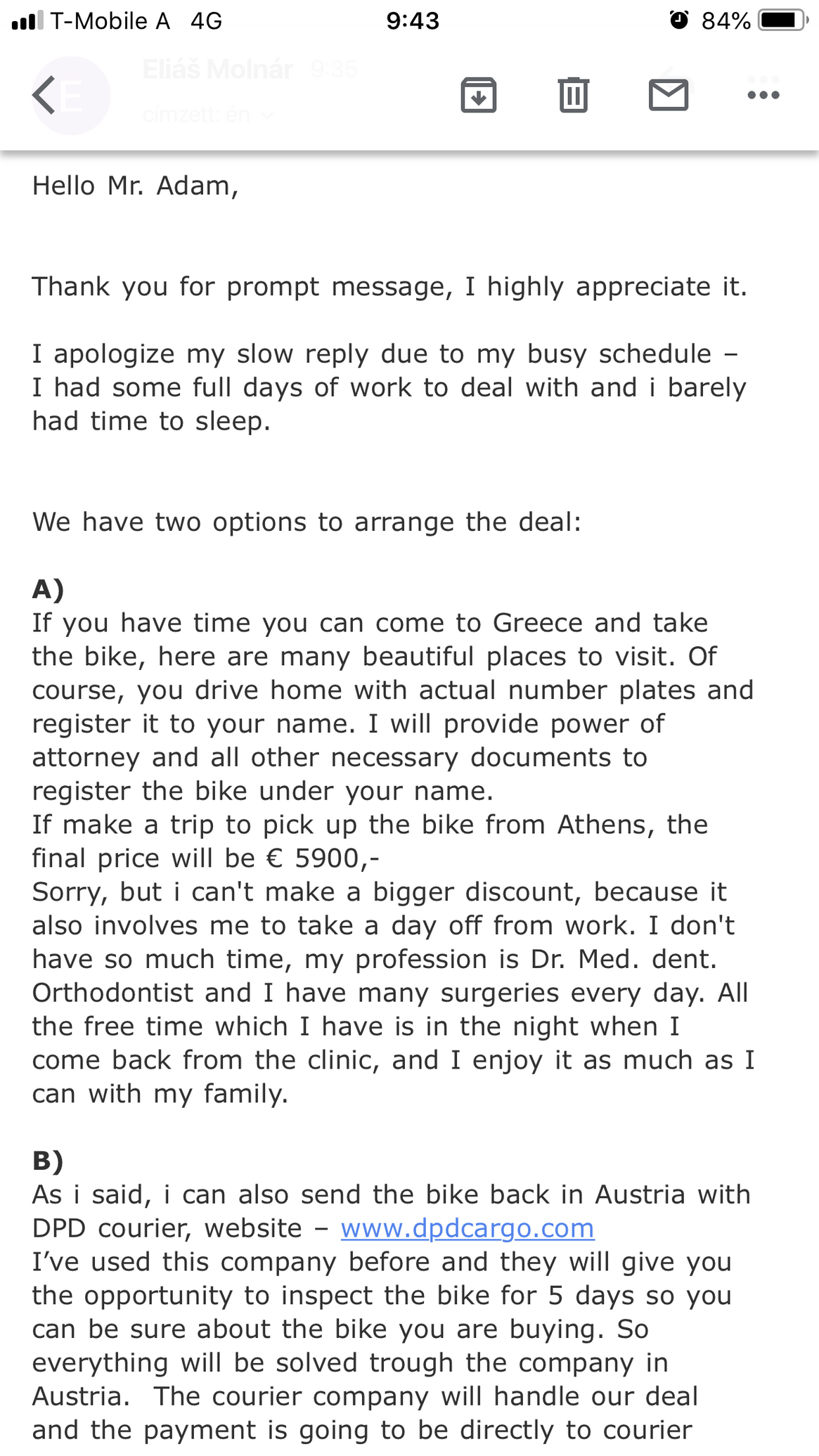Tap the "We have two options" sentence

tap(307, 522)
